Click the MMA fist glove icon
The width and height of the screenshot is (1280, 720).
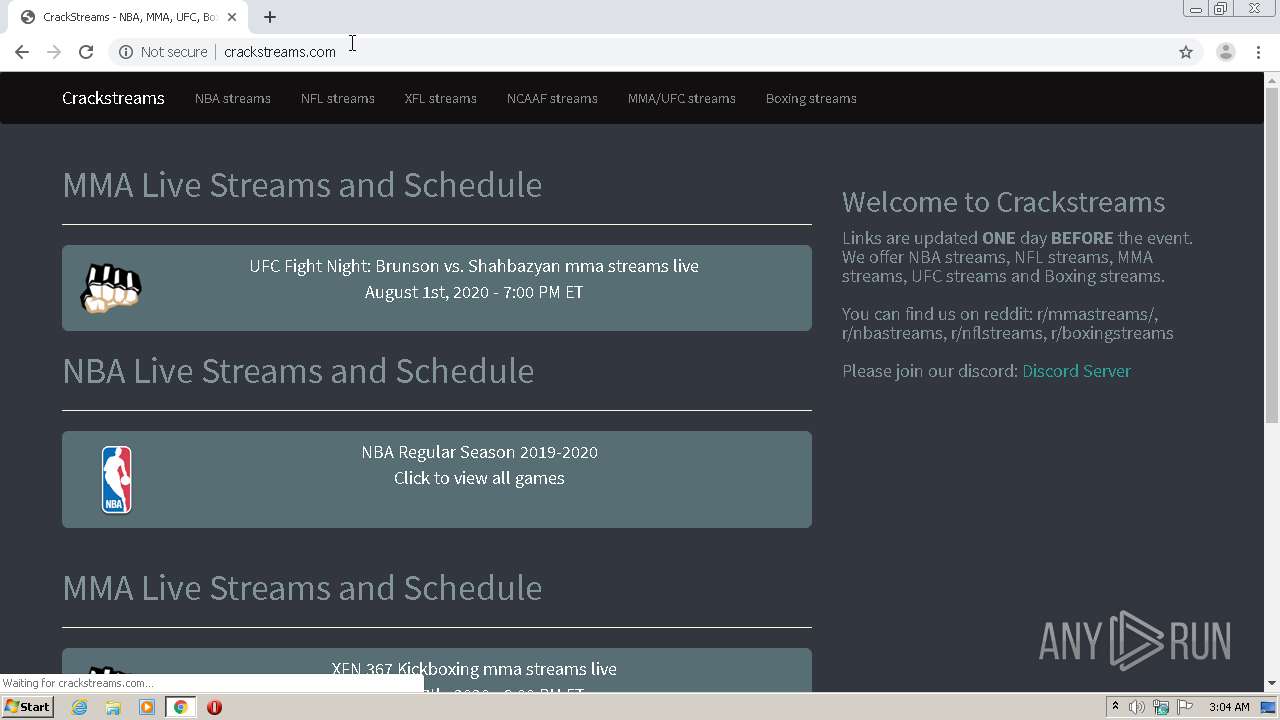coord(111,288)
